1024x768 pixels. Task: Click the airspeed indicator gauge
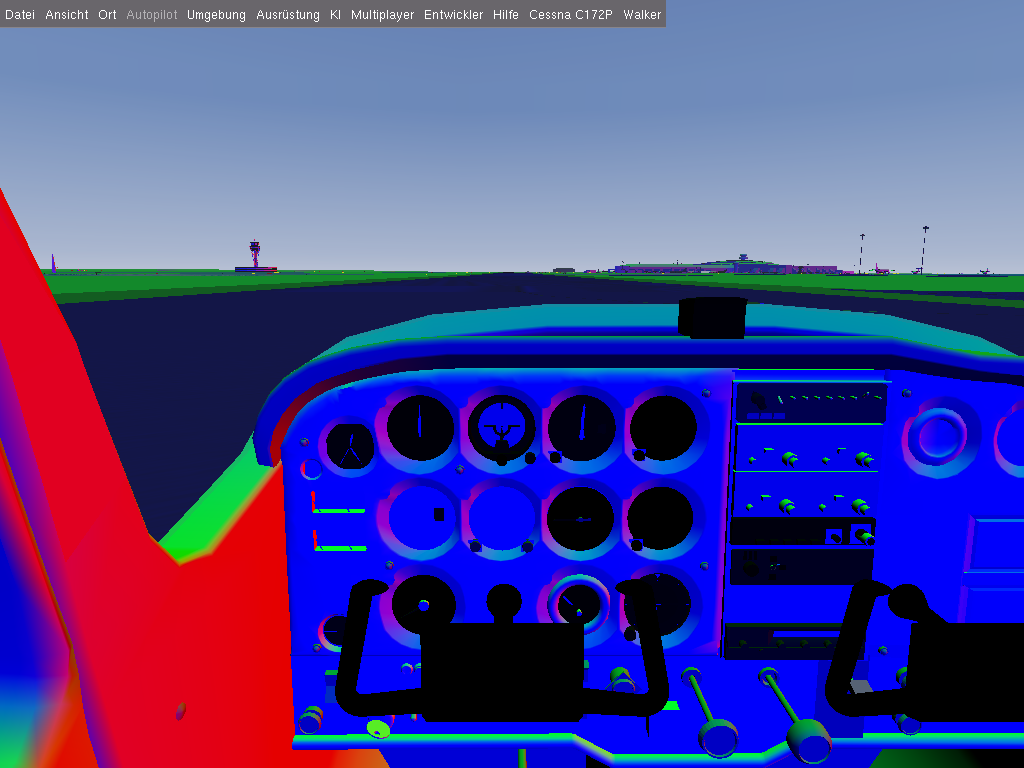(420, 426)
